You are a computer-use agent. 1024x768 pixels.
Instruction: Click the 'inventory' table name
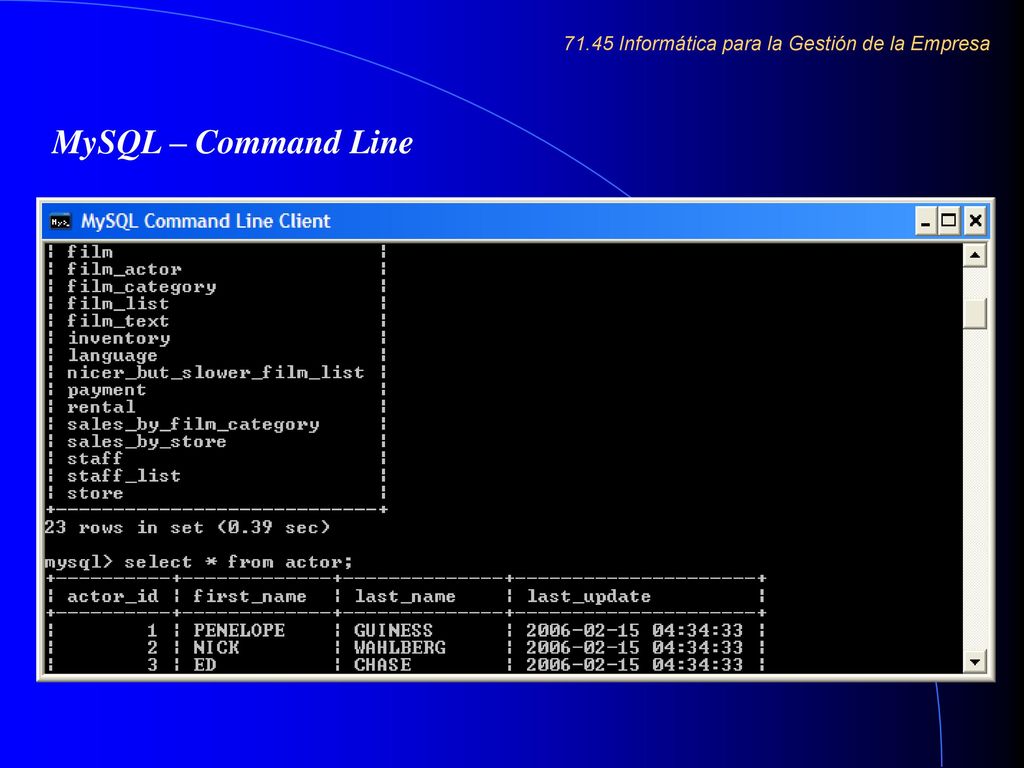coord(119,338)
